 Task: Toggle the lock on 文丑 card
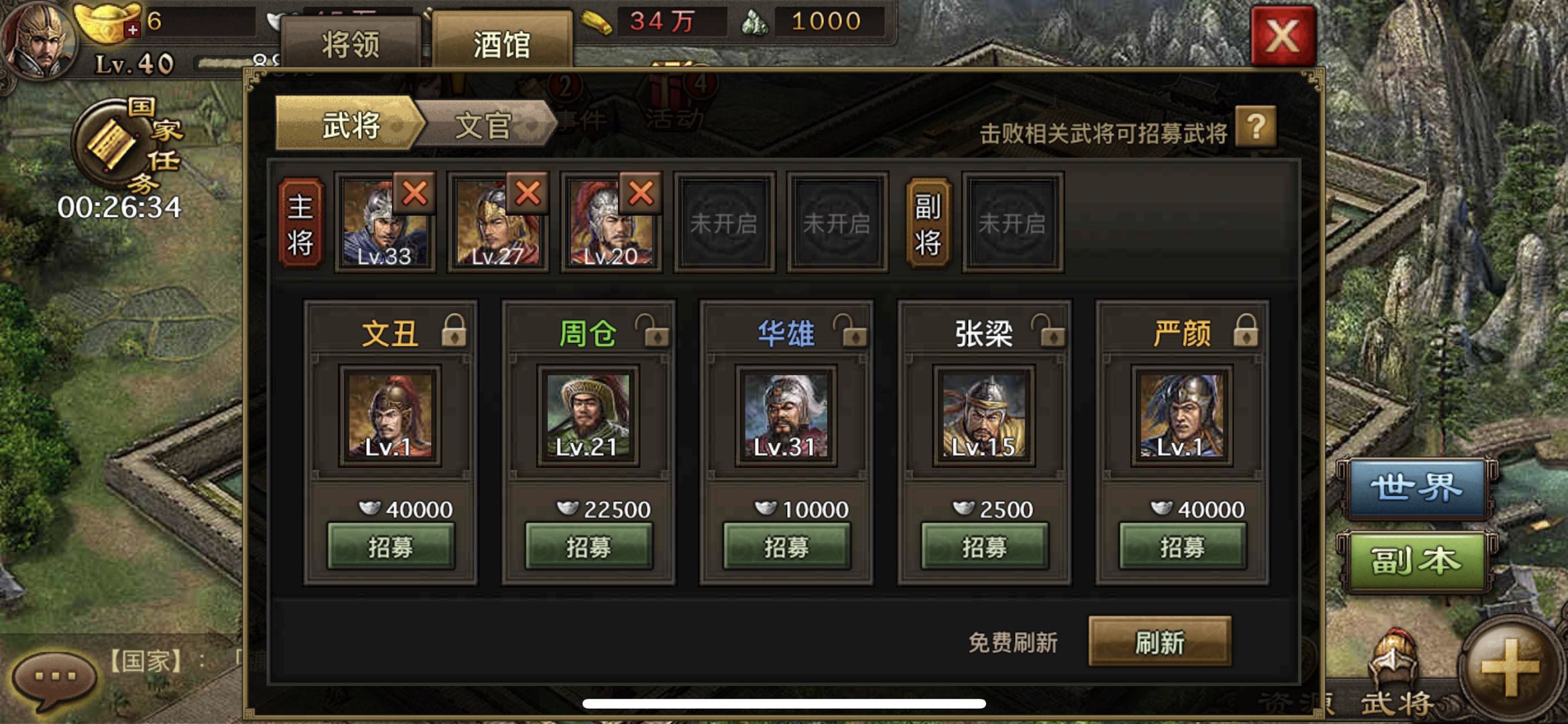(x=454, y=330)
